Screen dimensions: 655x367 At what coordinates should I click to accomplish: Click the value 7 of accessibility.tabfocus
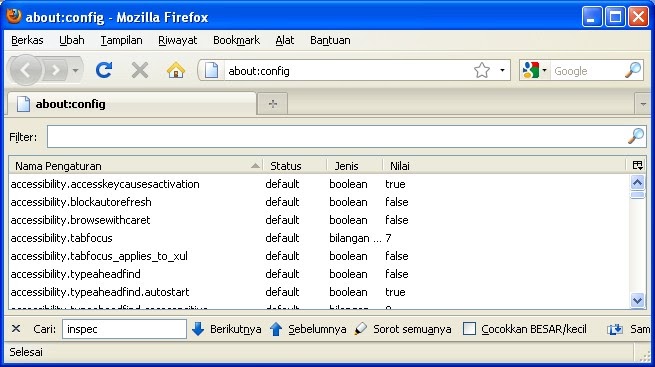[388, 238]
